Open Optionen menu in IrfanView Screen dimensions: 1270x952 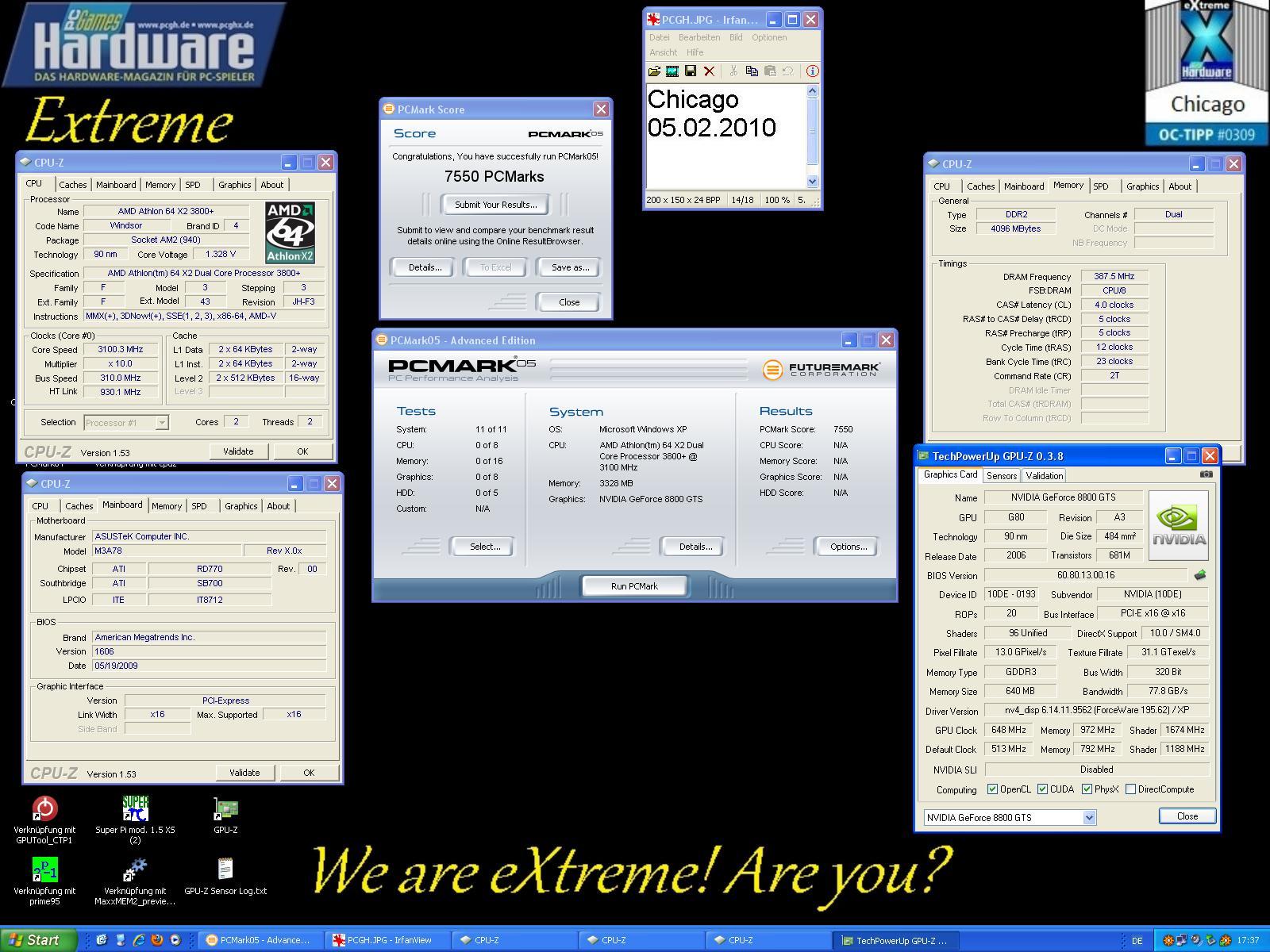point(769,37)
